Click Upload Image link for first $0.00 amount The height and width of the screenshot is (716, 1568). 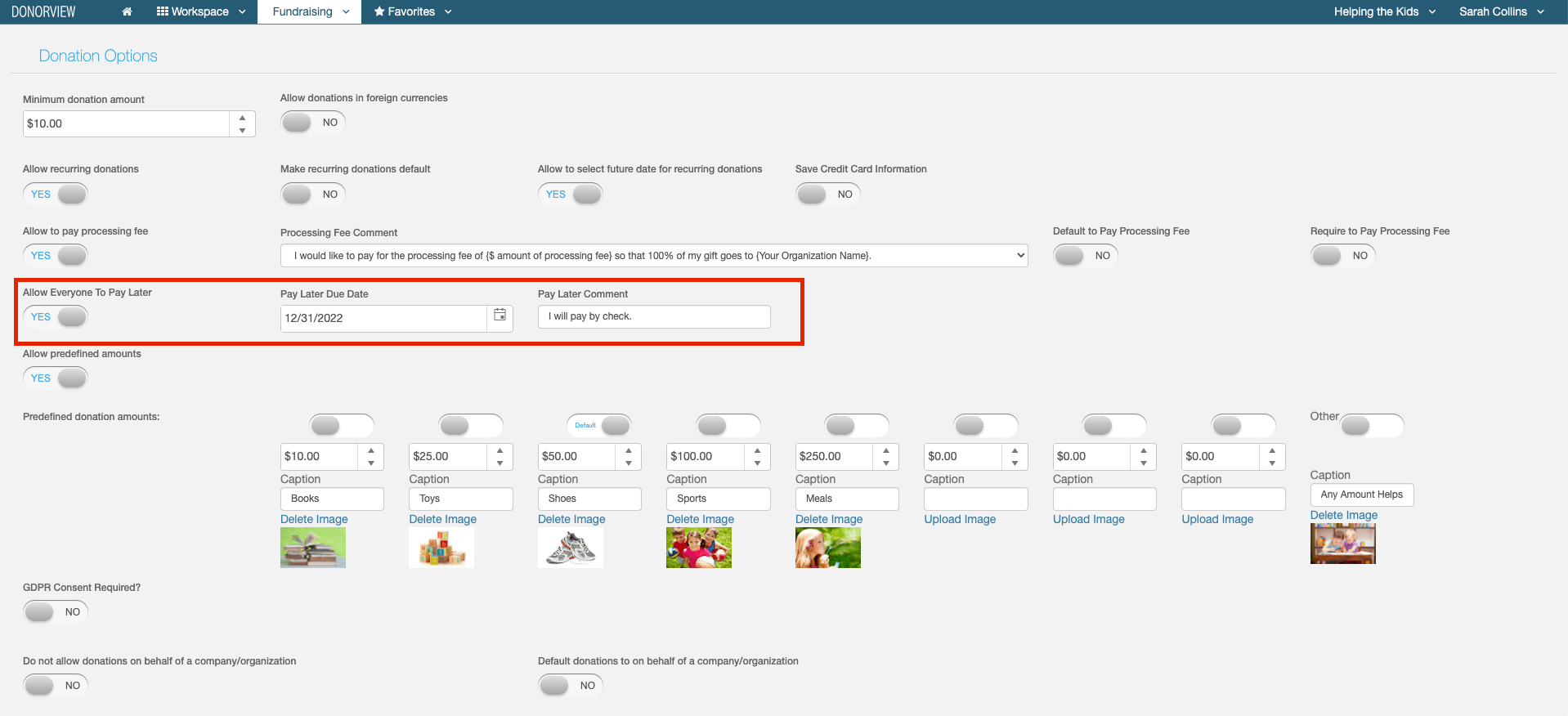[960, 519]
